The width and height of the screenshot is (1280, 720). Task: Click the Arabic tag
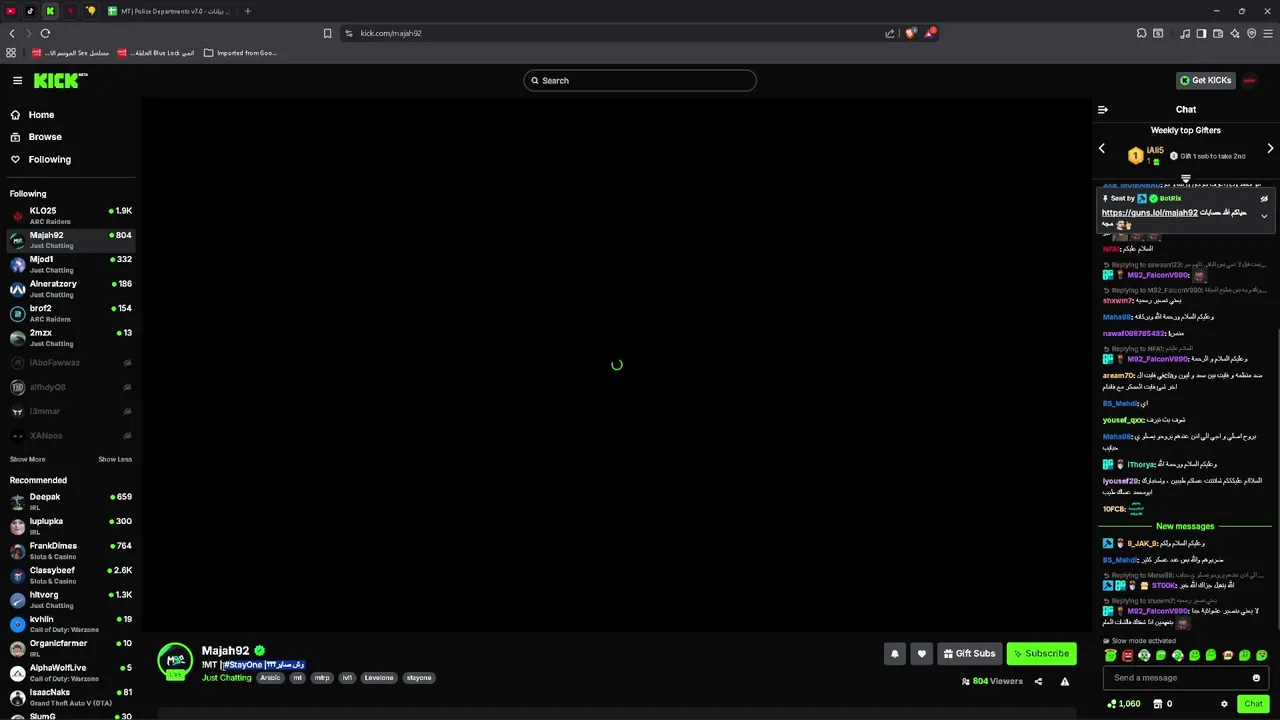click(270, 678)
